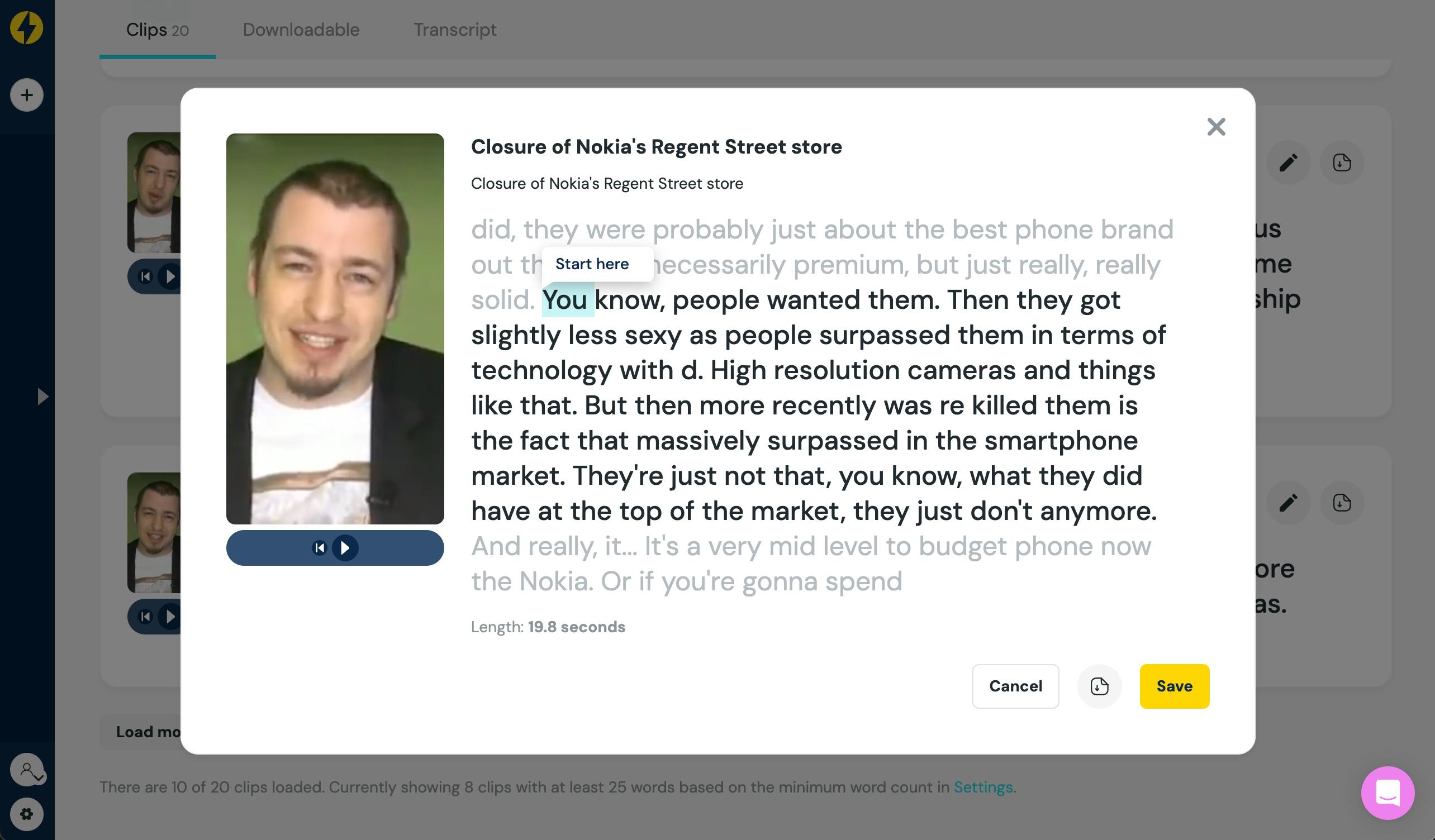The image size is (1435, 840).
Task: Save the clip changes
Action: [1174, 686]
